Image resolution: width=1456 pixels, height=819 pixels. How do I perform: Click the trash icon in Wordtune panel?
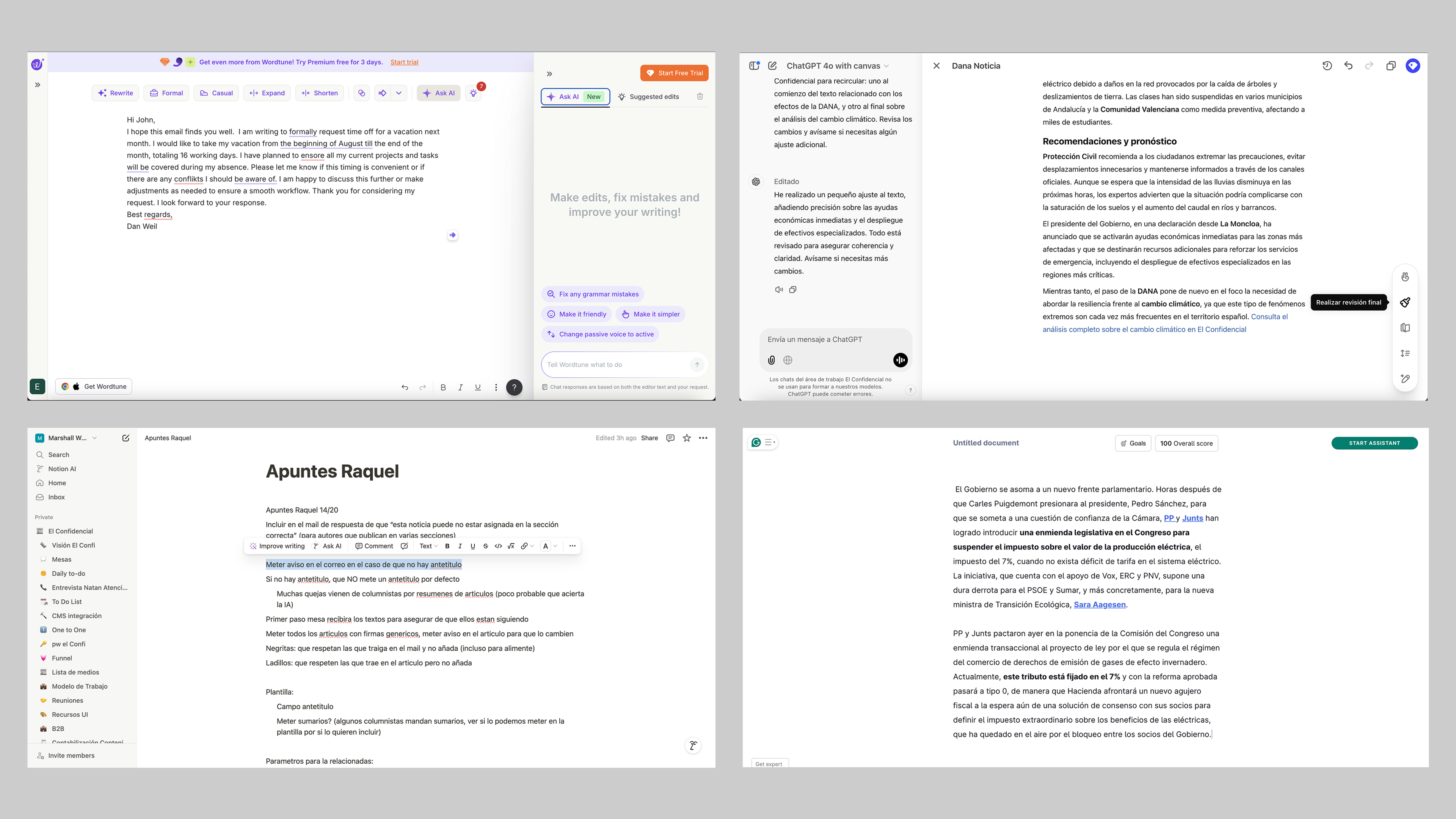tap(700, 97)
